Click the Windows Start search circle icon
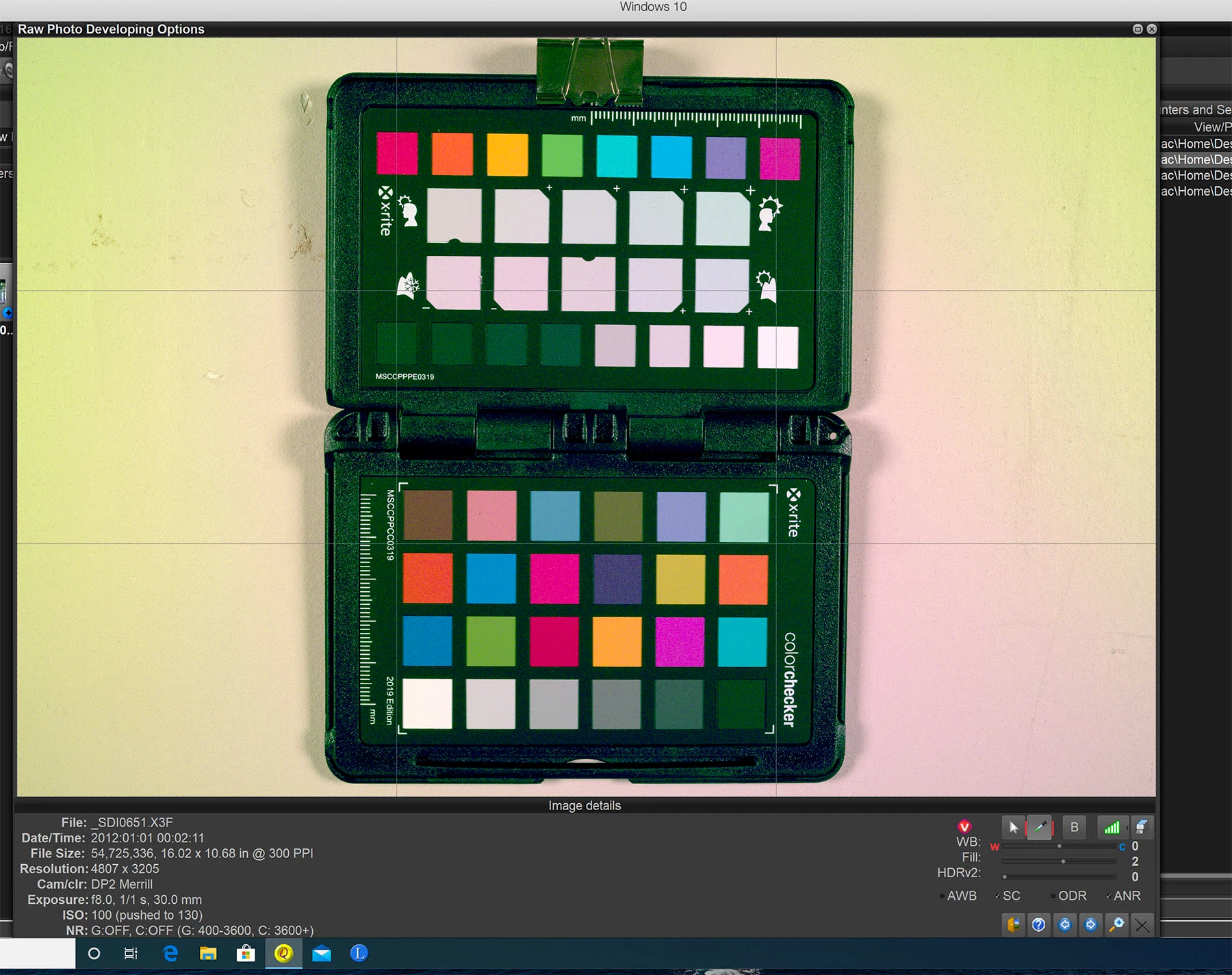 94,953
